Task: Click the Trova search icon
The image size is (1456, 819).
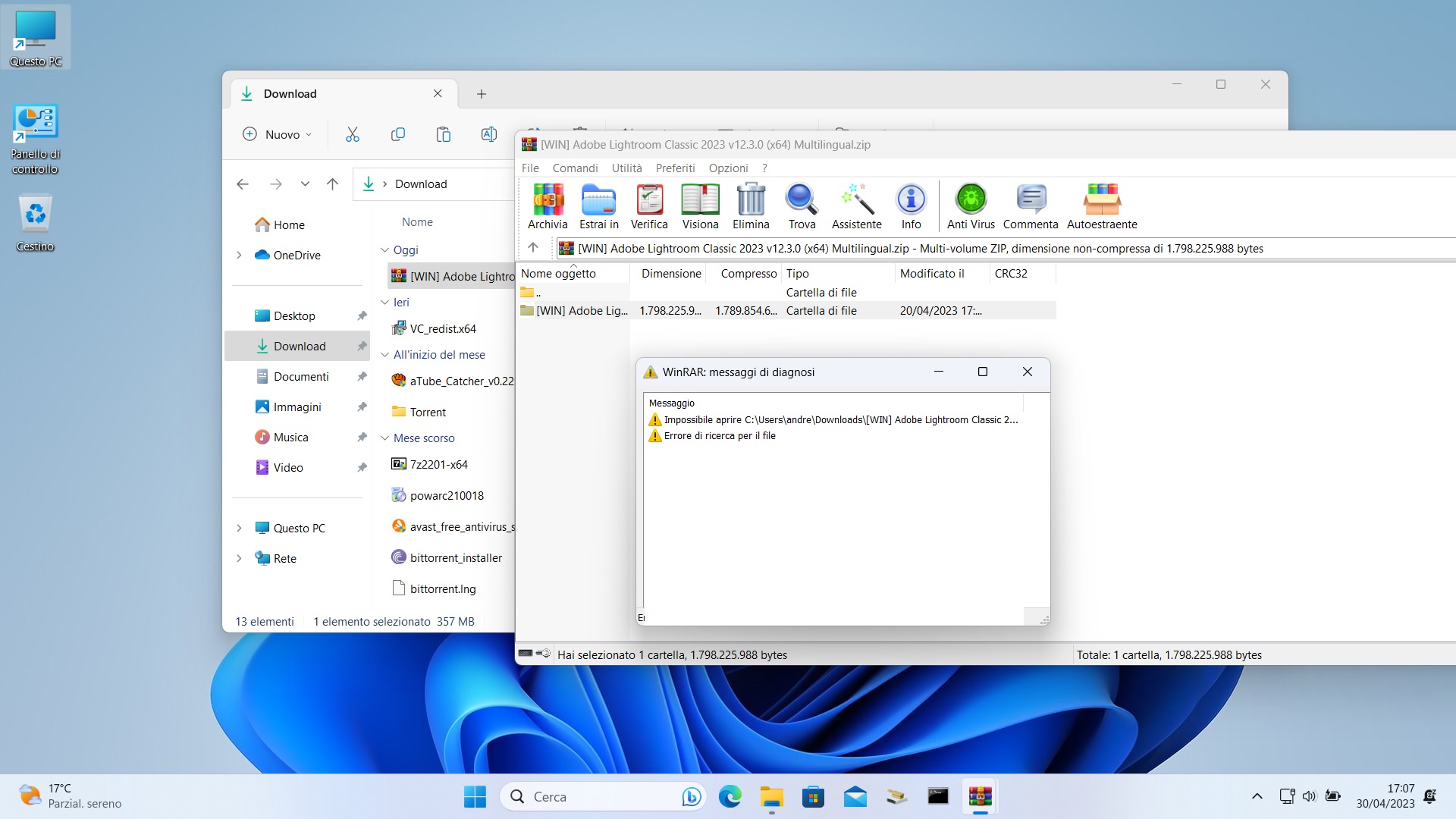Action: point(802,206)
